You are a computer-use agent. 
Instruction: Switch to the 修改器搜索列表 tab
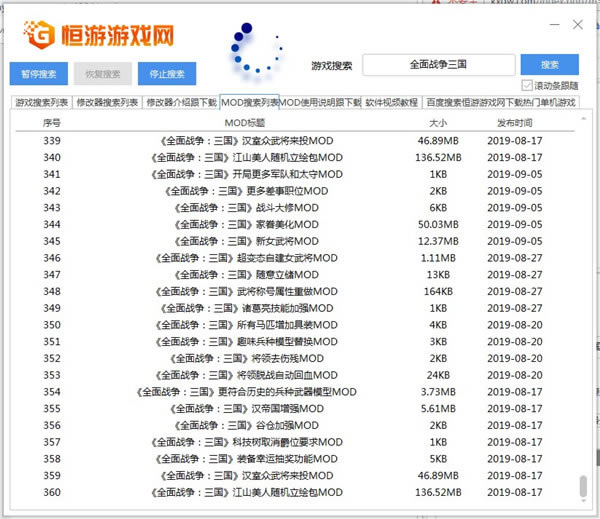pos(107,103)
